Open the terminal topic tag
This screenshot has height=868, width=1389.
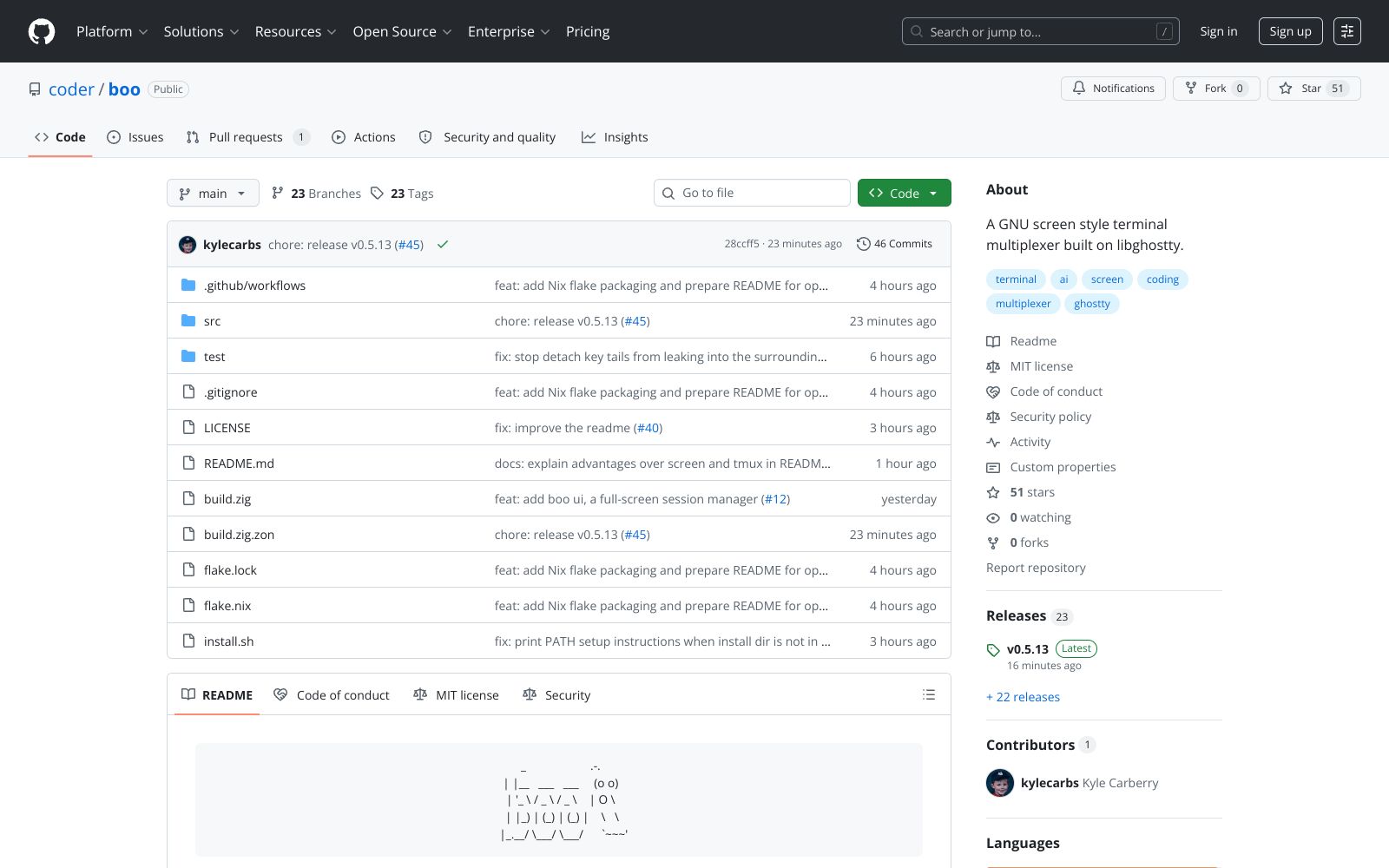1016,279
